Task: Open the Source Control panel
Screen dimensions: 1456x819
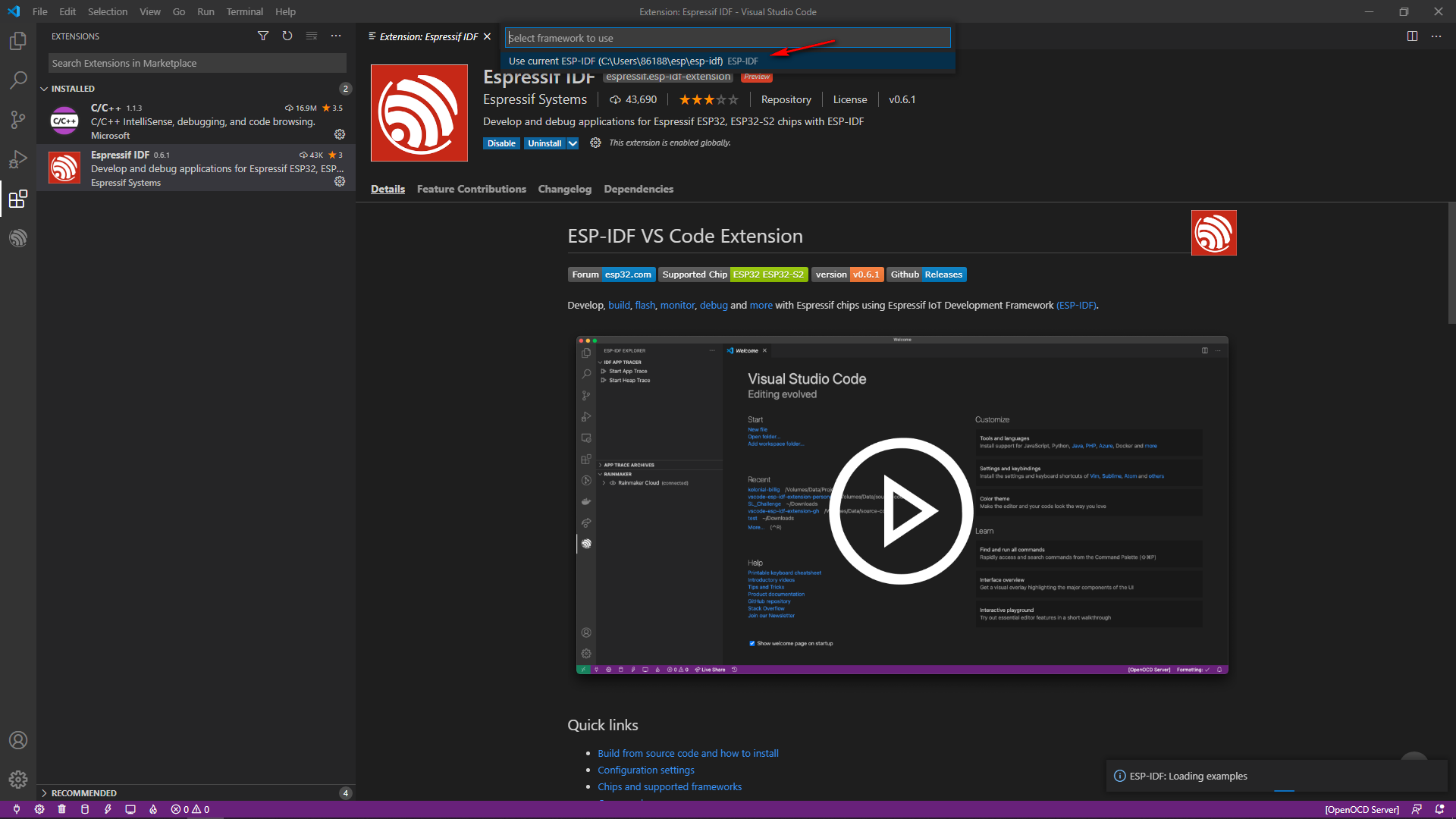Action: 18,120
